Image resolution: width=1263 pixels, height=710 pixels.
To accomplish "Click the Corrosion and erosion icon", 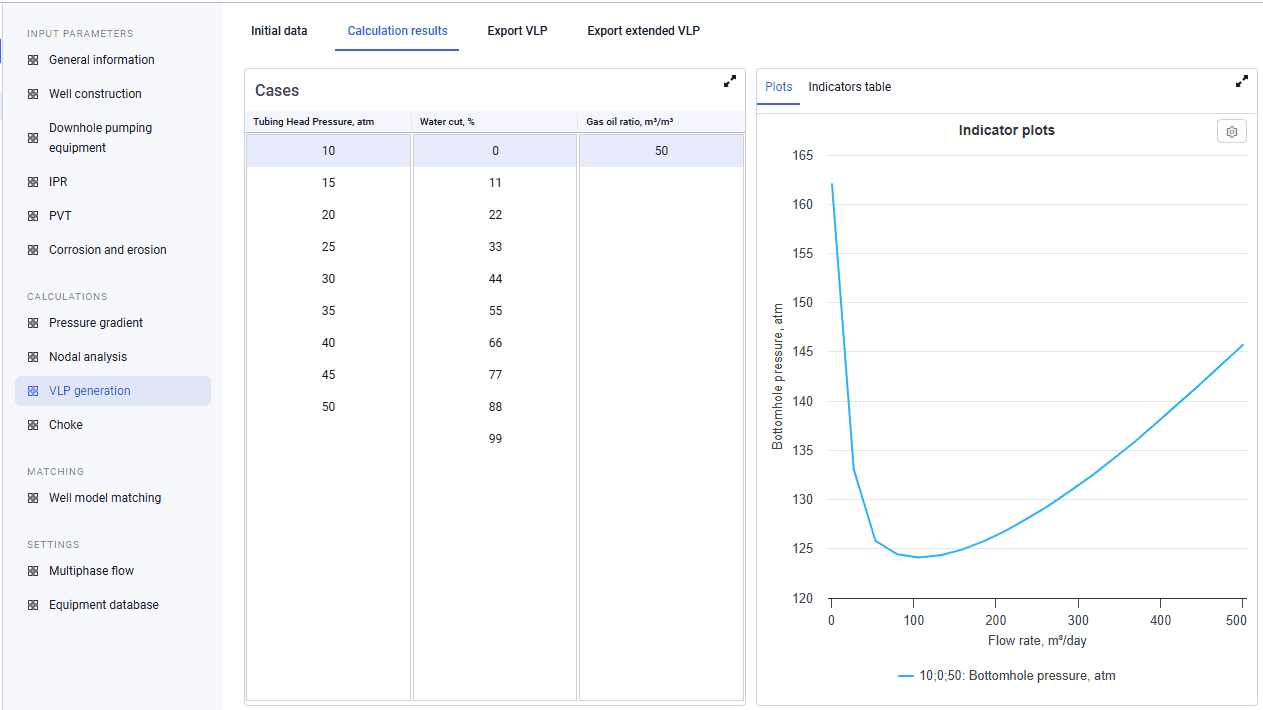I will pos(33,250).
